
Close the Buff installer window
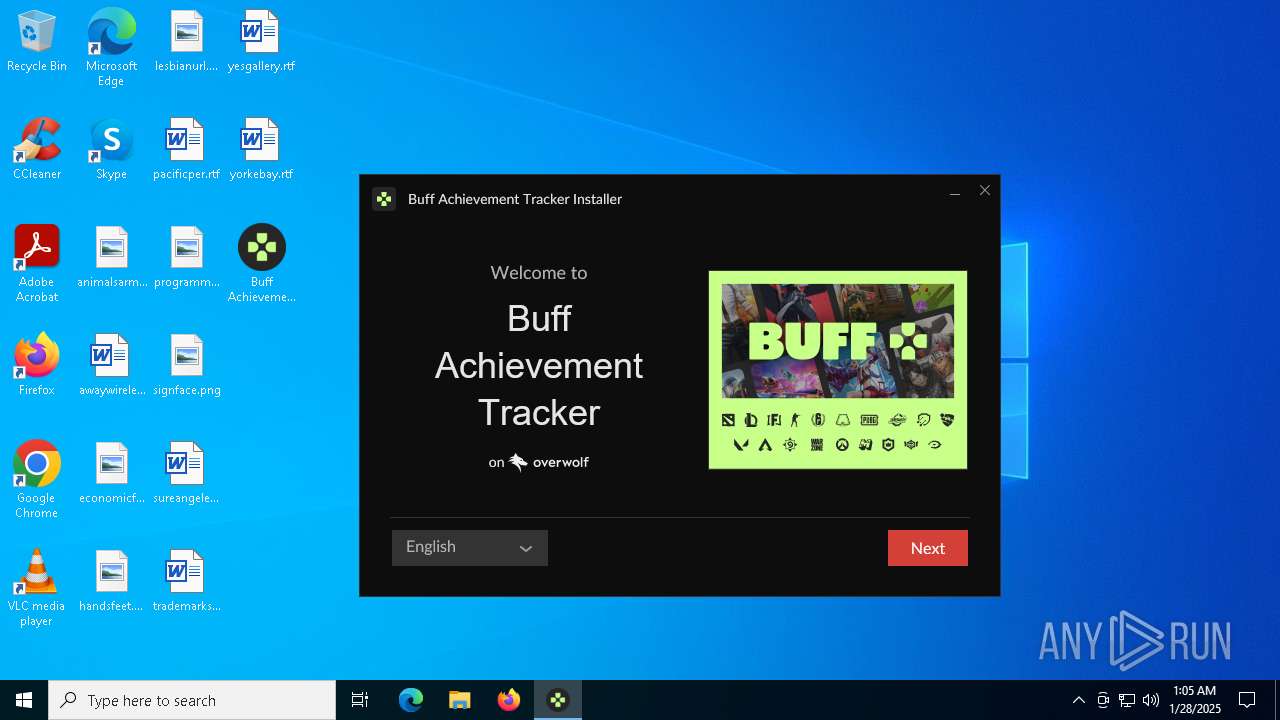985,191
